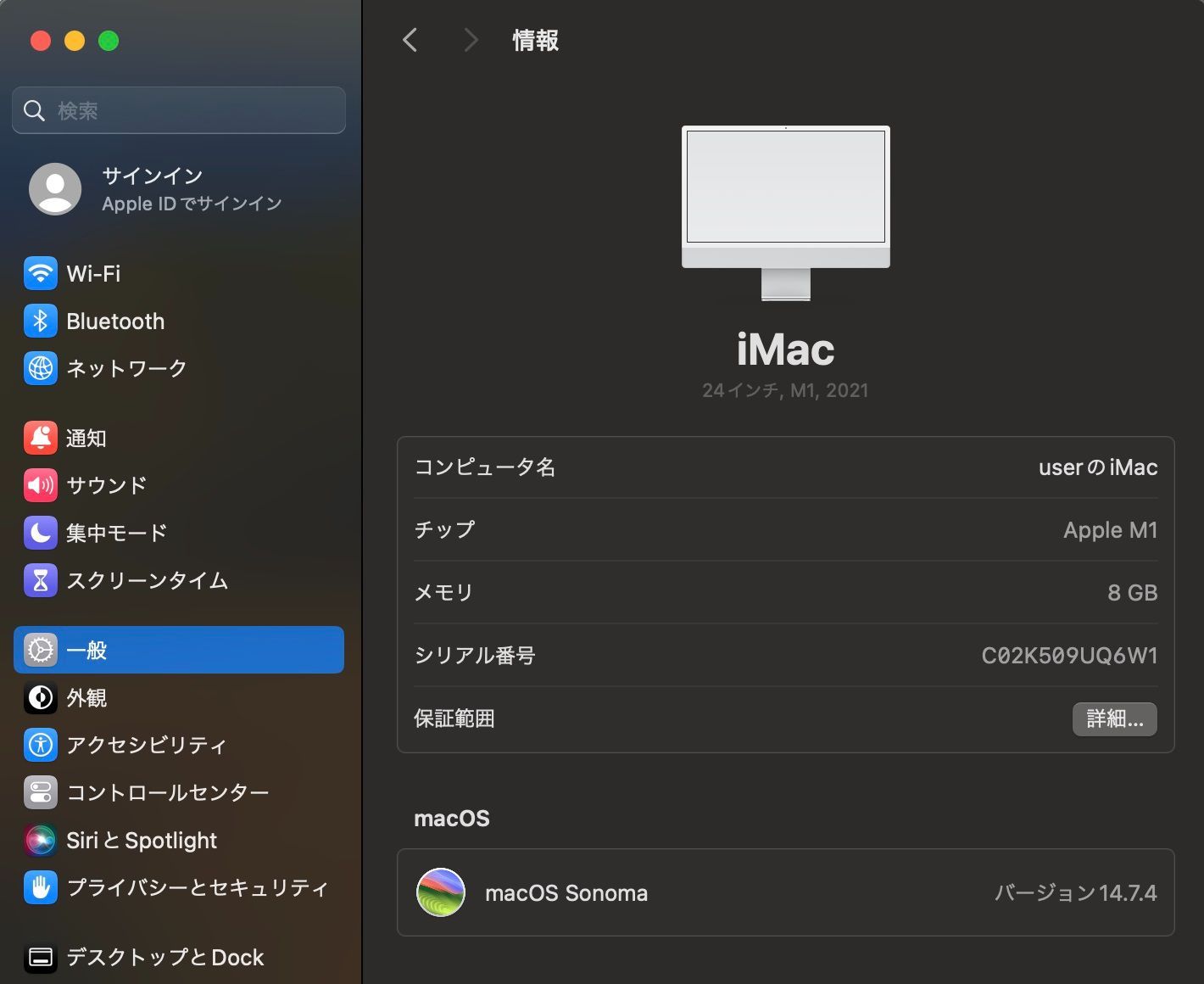Image resolution: width=1204 pixels, height=984 pixels.
Task: Click the ネットワーク globe icon
Action: point(41,368)
